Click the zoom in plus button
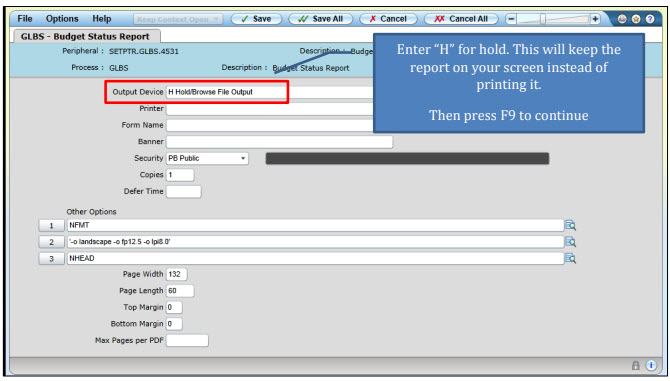Viewport: 670px width, 381px height. click(595, 19)
